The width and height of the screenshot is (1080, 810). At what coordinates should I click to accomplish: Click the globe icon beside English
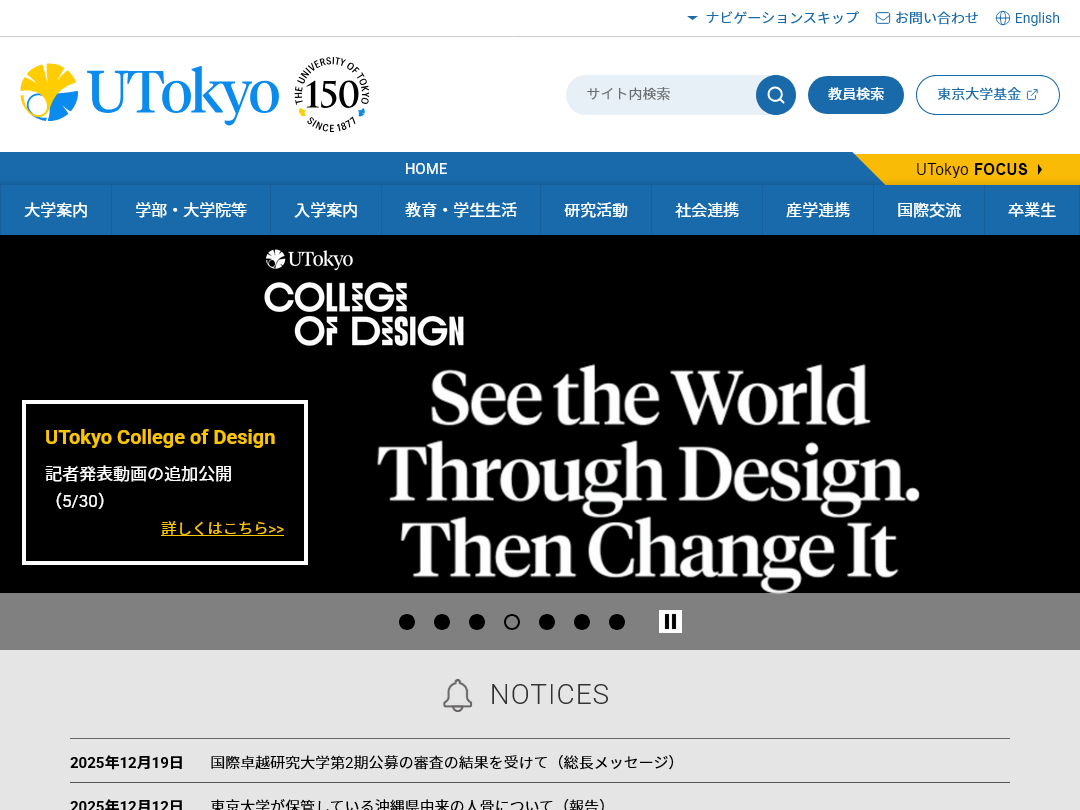(x=1003, y=18)
